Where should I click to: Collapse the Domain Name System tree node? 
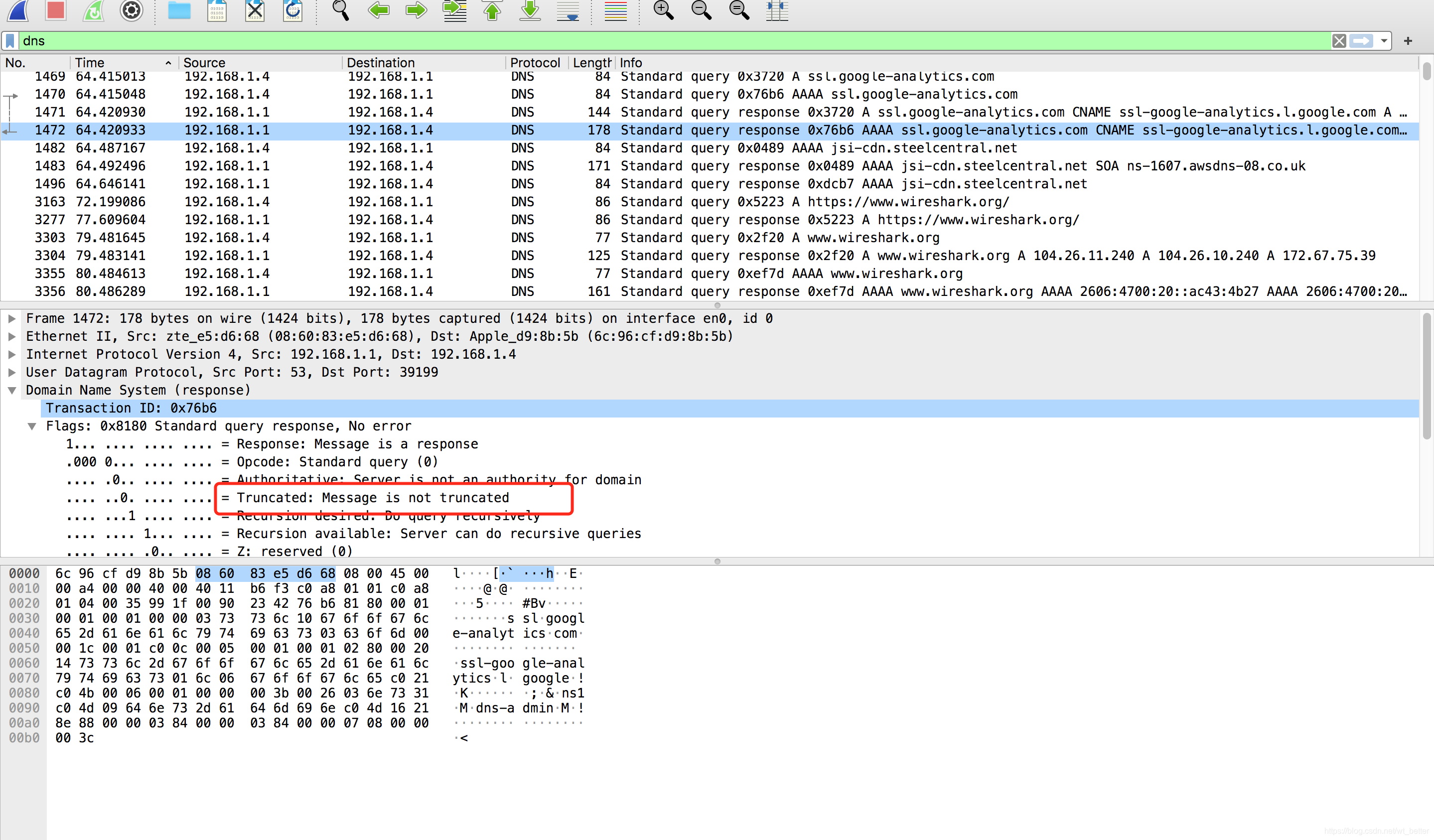(12, 391)
